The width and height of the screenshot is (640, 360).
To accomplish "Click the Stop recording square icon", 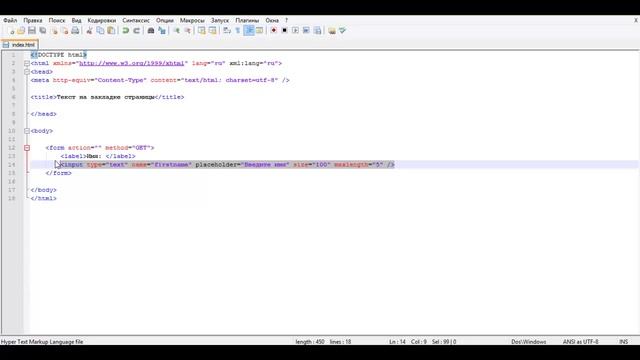I will pyautogui.click(x=284, y=31).
